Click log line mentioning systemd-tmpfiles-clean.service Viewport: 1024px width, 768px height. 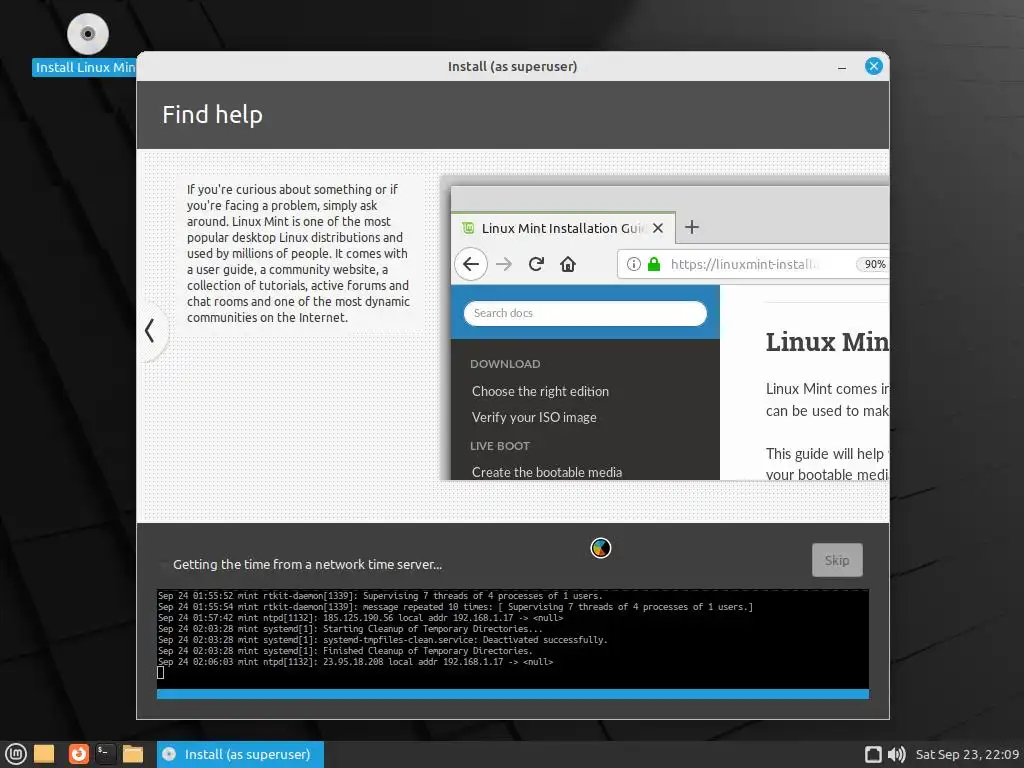click(x=383, y=640)
